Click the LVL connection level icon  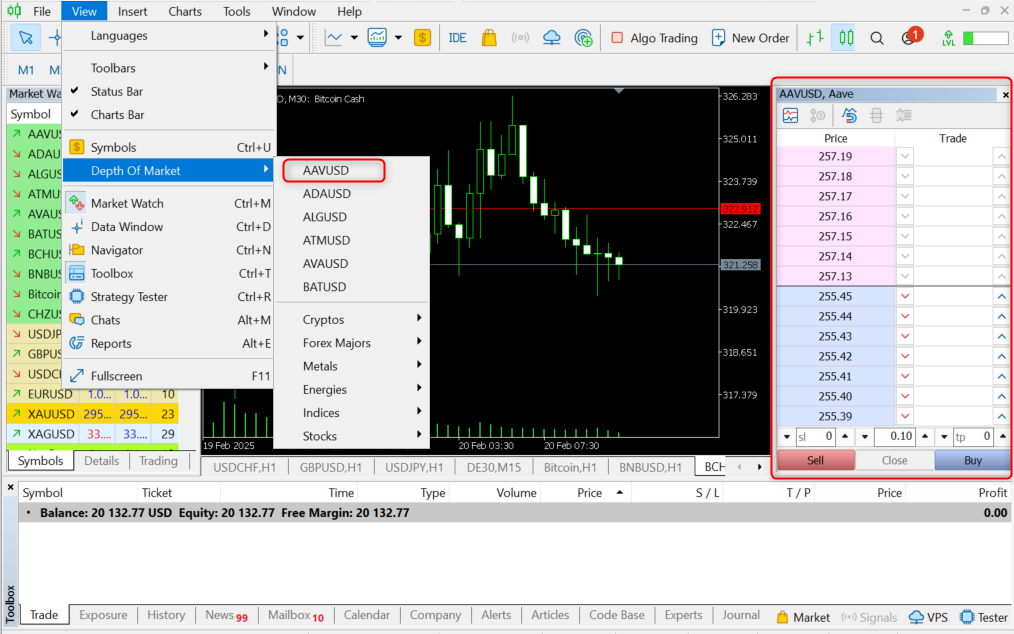(x=948, y=38)
